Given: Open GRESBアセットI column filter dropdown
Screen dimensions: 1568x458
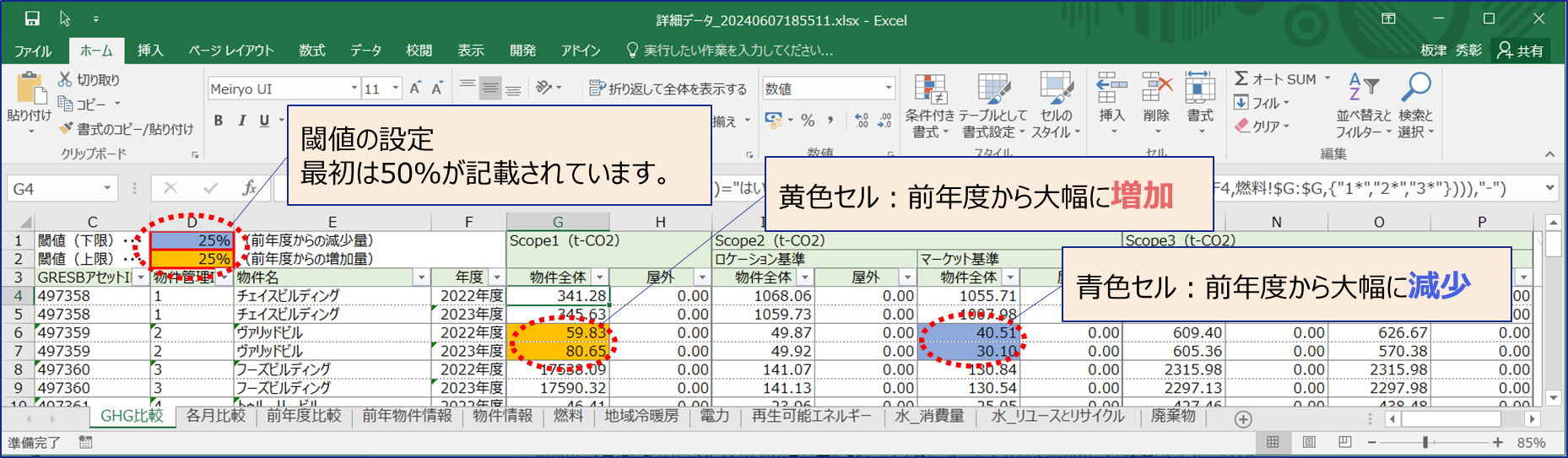Looking at the screenshot, I should coord(140,277).
